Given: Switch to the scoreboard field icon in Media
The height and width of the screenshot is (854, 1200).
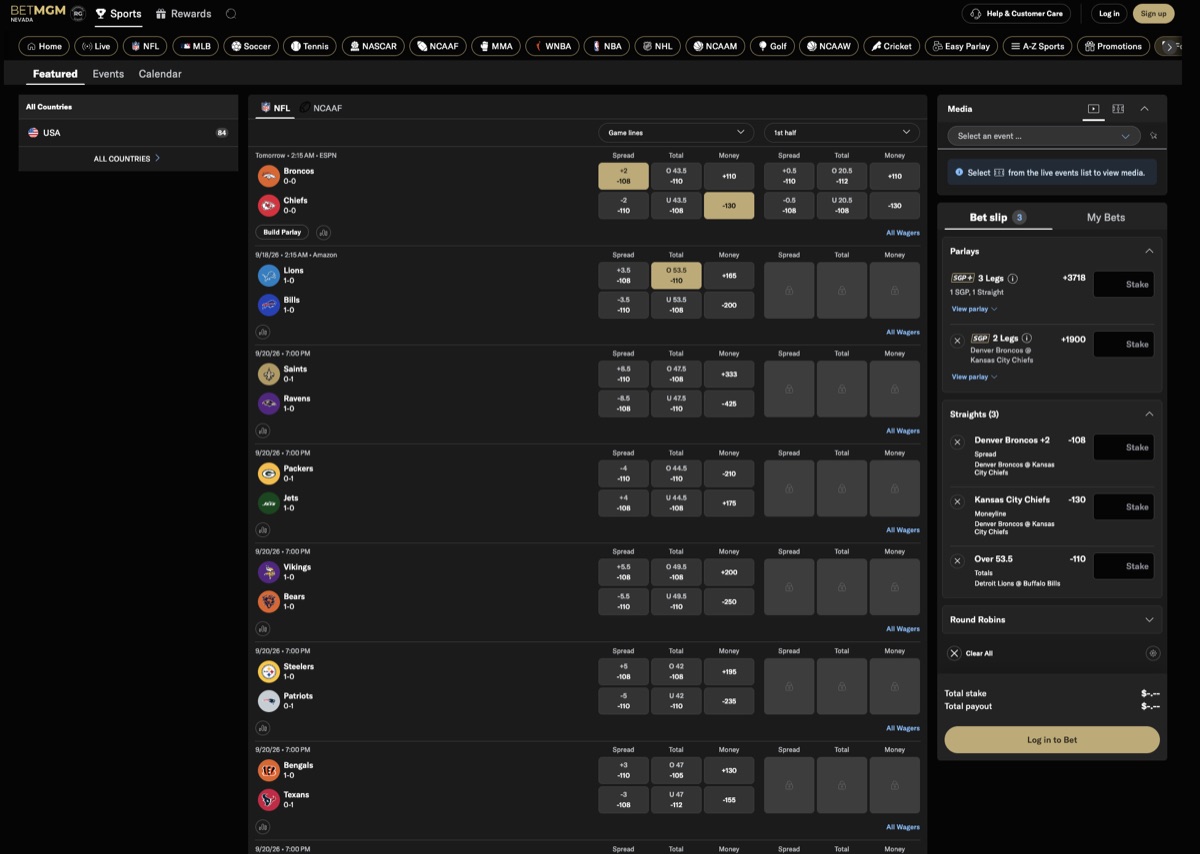Looking at the screenshot, I should click(x=1118, y=109).
